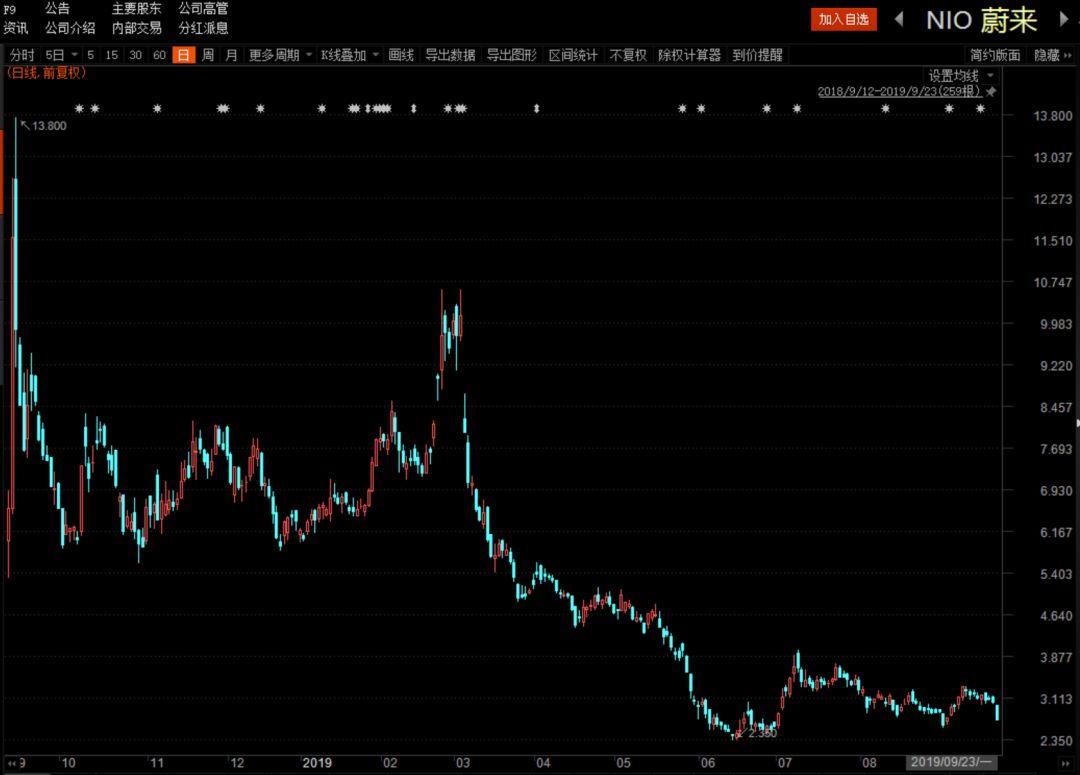Open the 公司介绍 tab
Screen dimensions: 1080x775
pos(70,28)
